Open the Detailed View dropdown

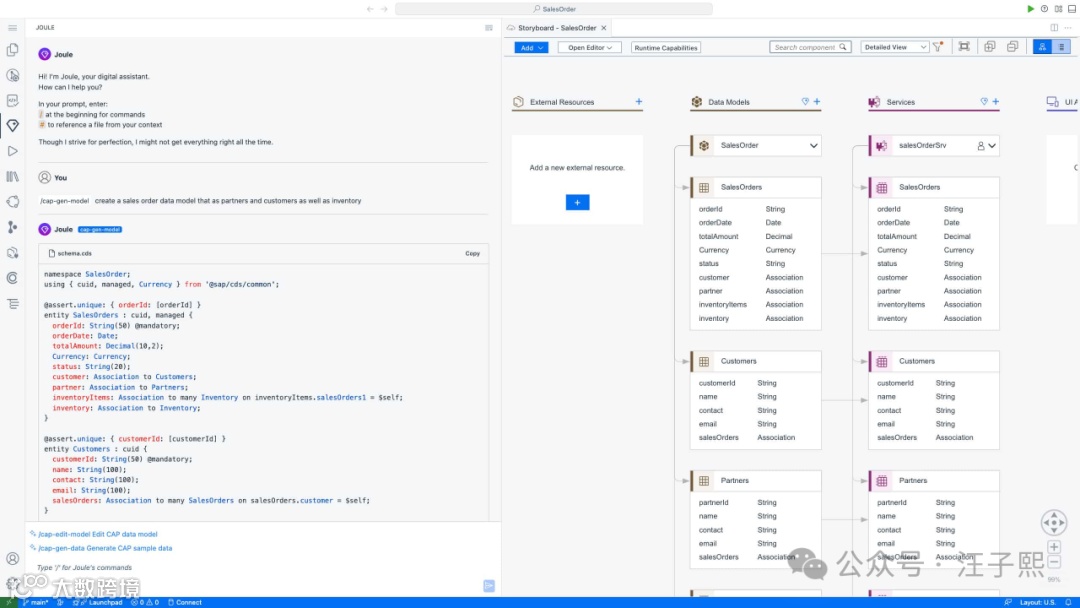pos(894,47)
